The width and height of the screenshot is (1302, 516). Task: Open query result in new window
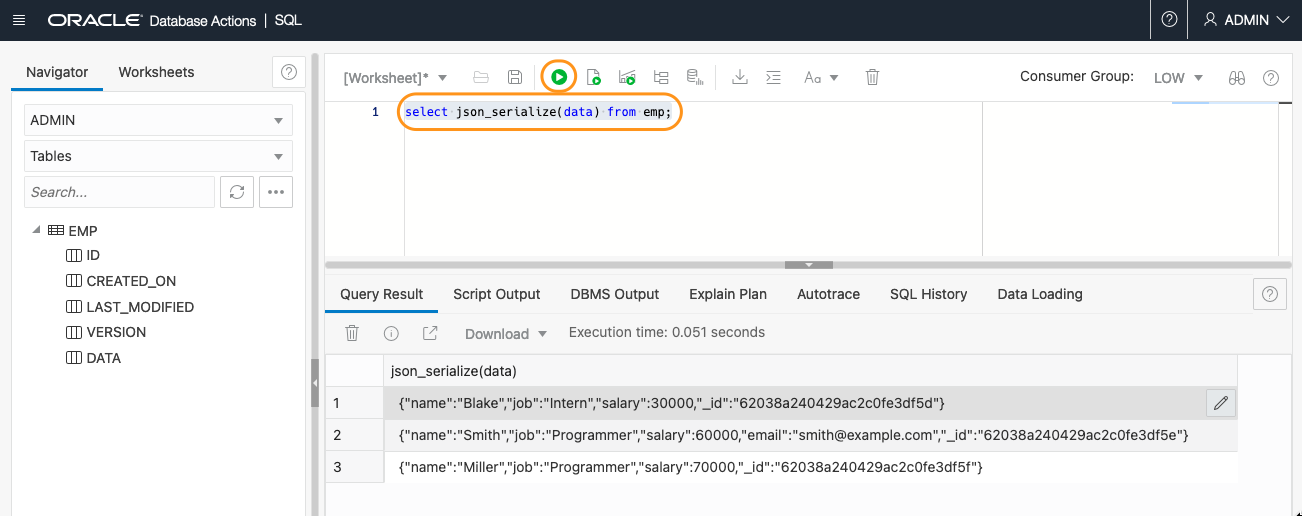click(x=430, y=333)
